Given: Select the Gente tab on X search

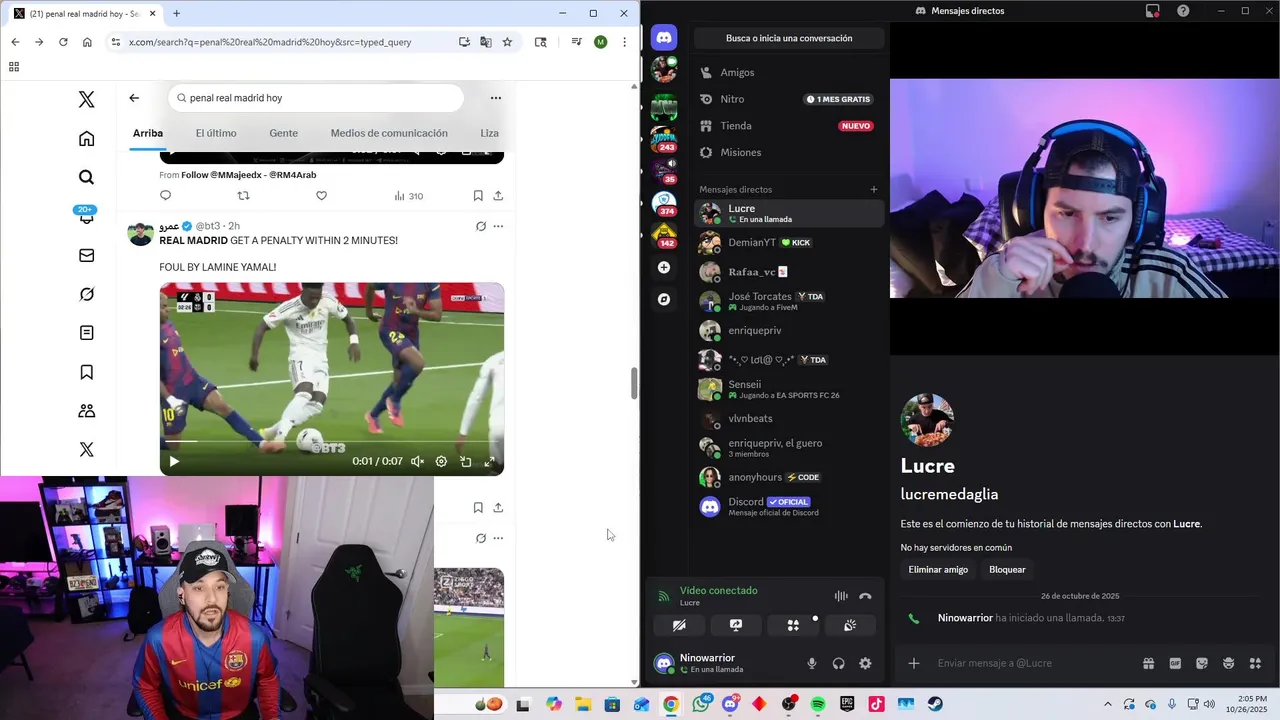Looking at the screenshot, I should [x=283, y=133].
